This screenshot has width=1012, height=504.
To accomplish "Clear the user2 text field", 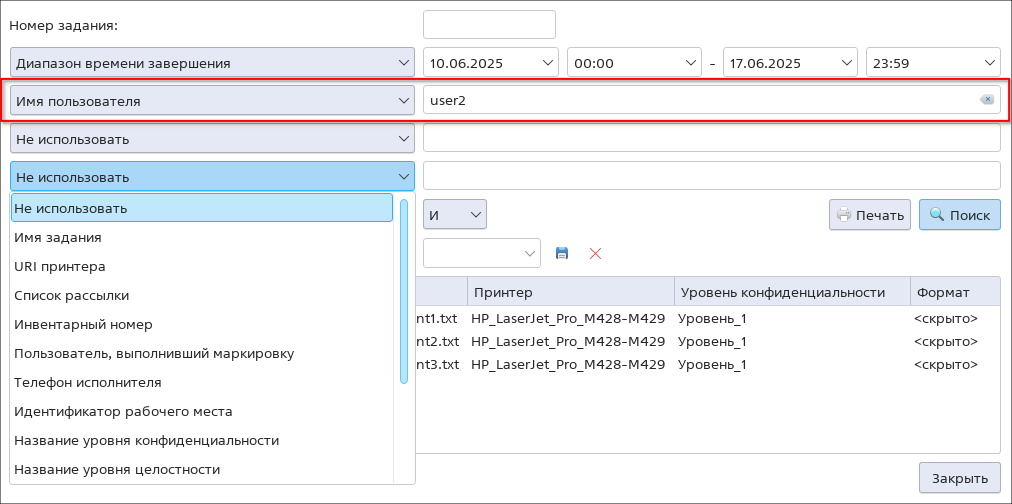I will pyautogui.click(x=987, y=100).
